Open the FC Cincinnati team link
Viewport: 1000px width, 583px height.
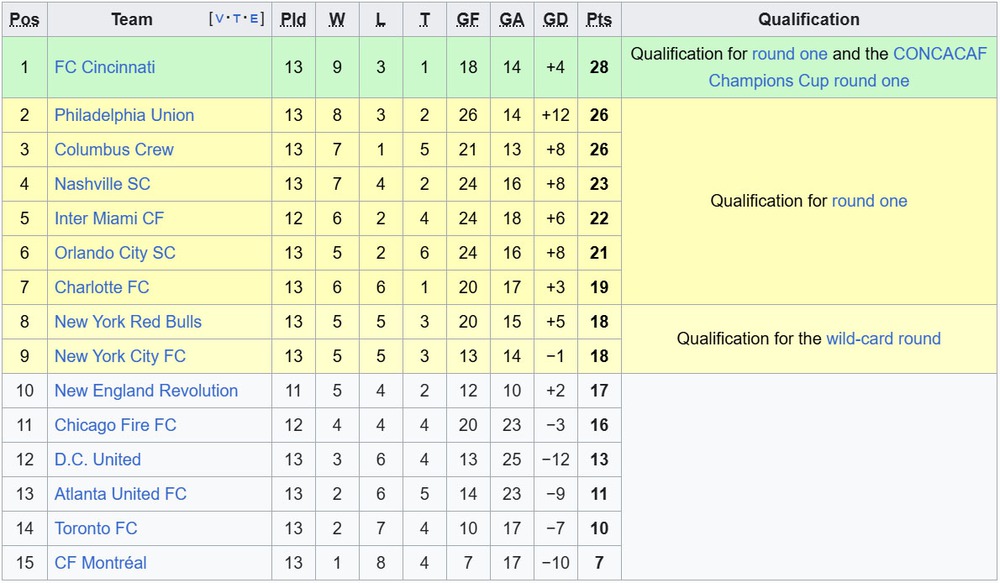click(104, 67)
